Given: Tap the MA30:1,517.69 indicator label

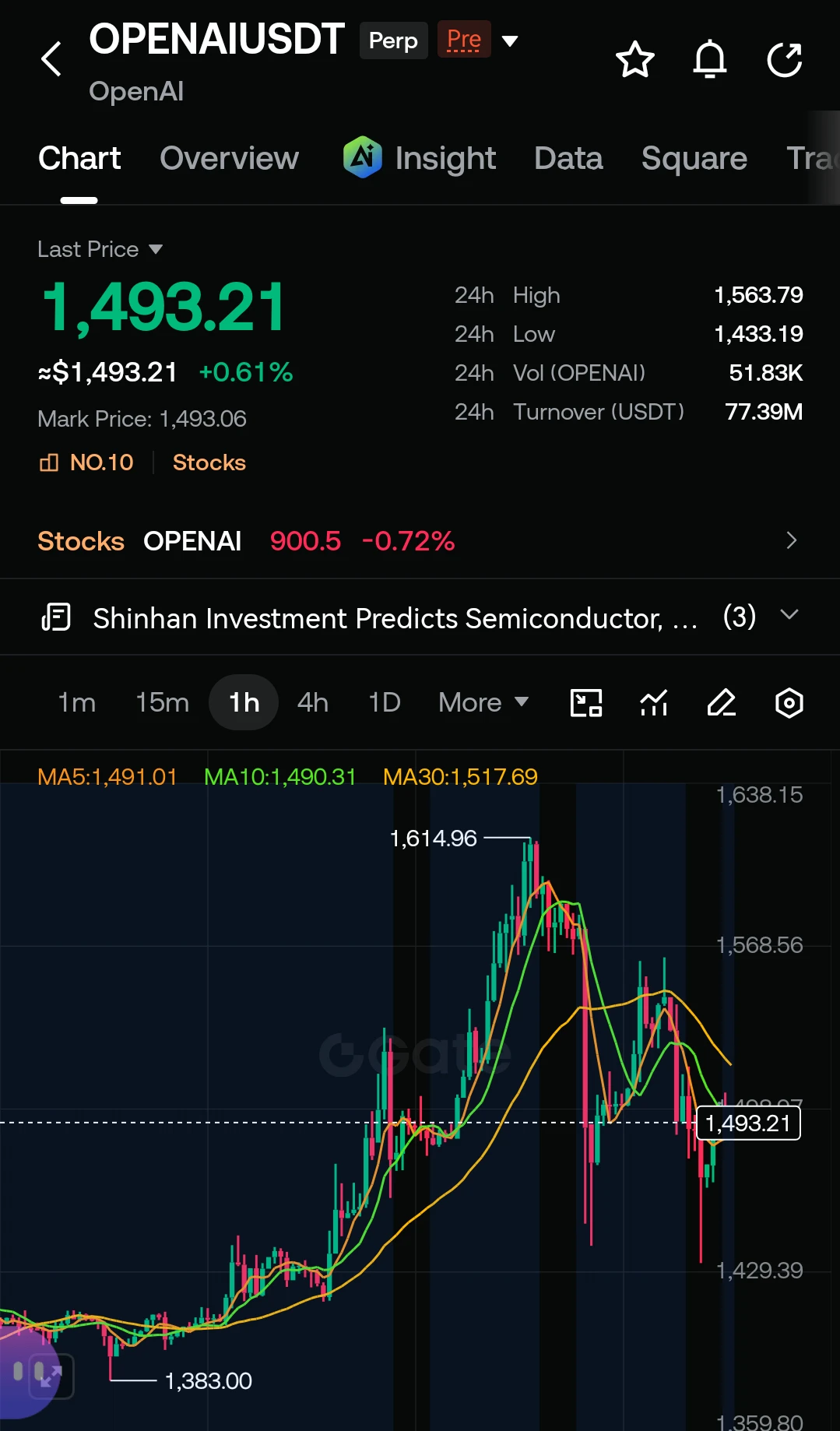Looking at the screenshot, I should pyautogui.click(x=460, y=776).
